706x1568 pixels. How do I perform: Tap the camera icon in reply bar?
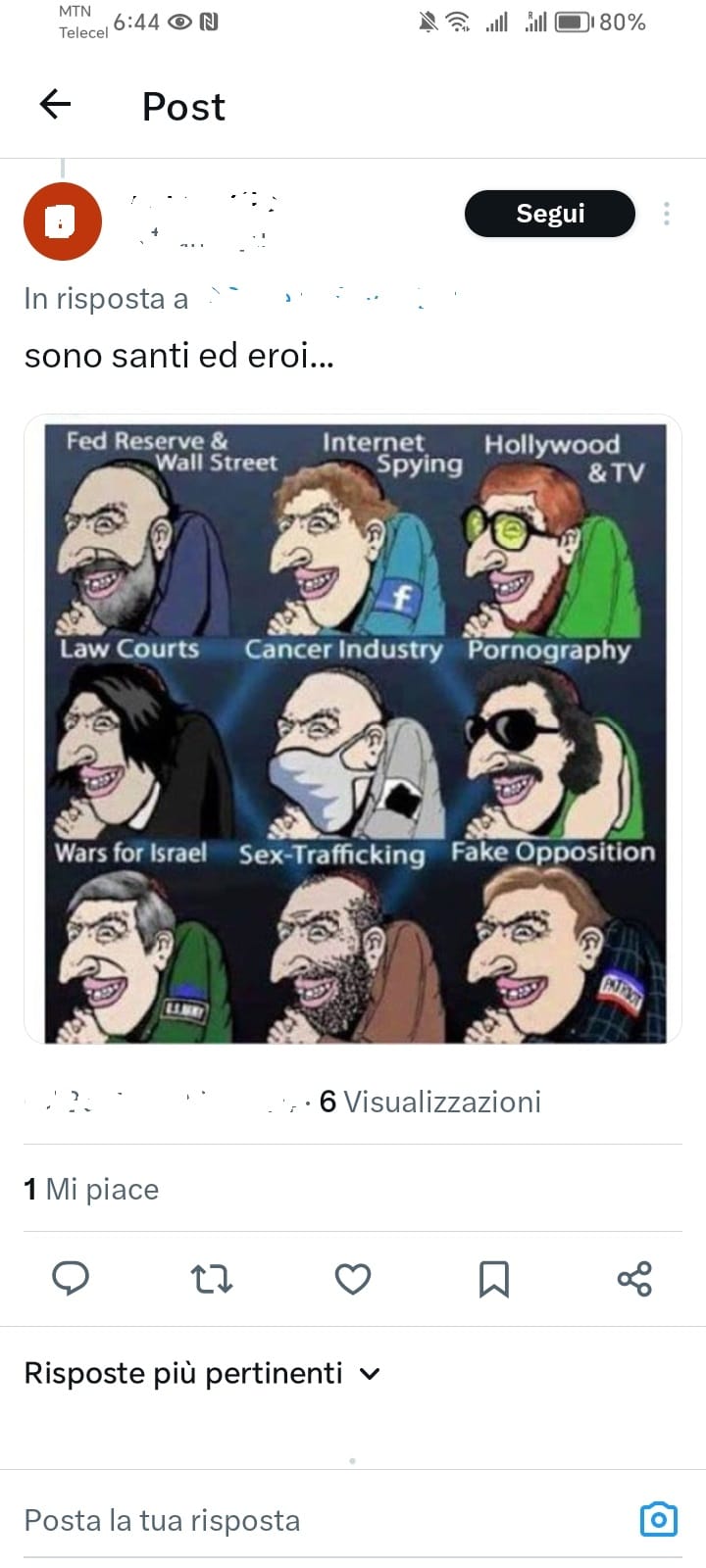pyautogui.click(x=659, y=1519)
